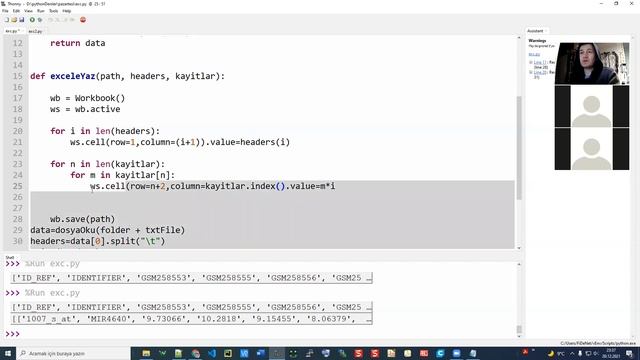The width and height of the screenshot is (640, 360).
Task: Open the notification center in system tray
Action: (629, 353)
